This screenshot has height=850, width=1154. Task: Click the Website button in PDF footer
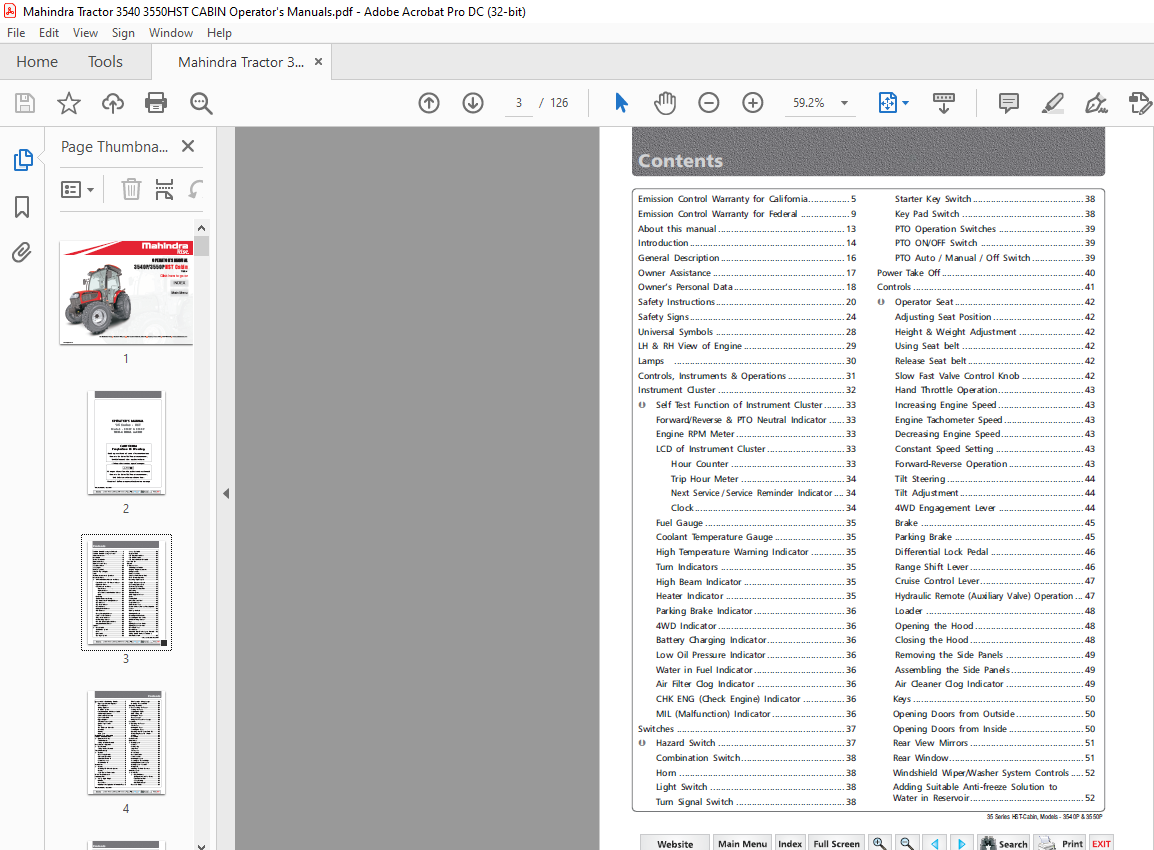(675, 843)
